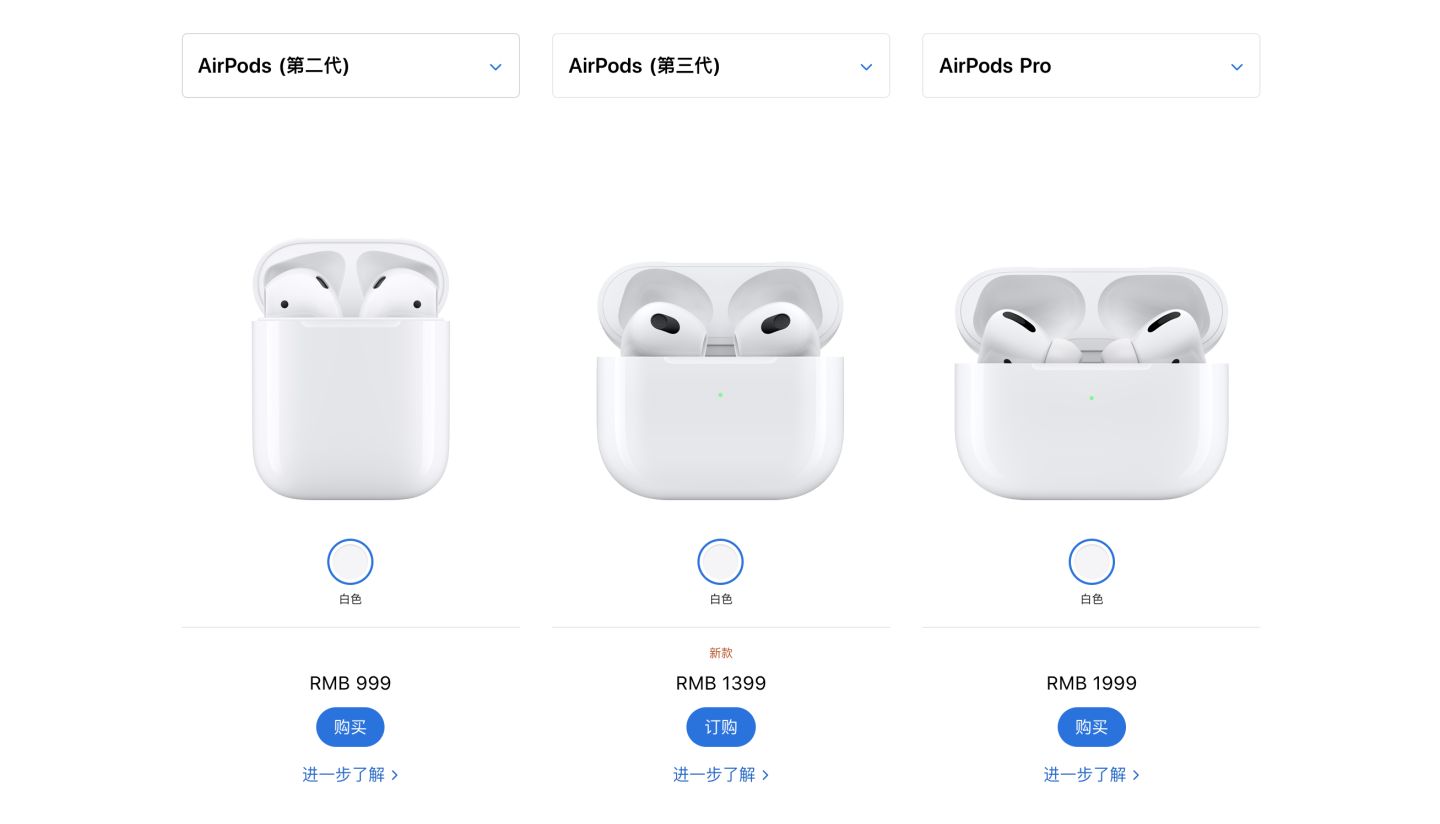Click 购买 for AirPods Pro

click(x=1091, y=727)
